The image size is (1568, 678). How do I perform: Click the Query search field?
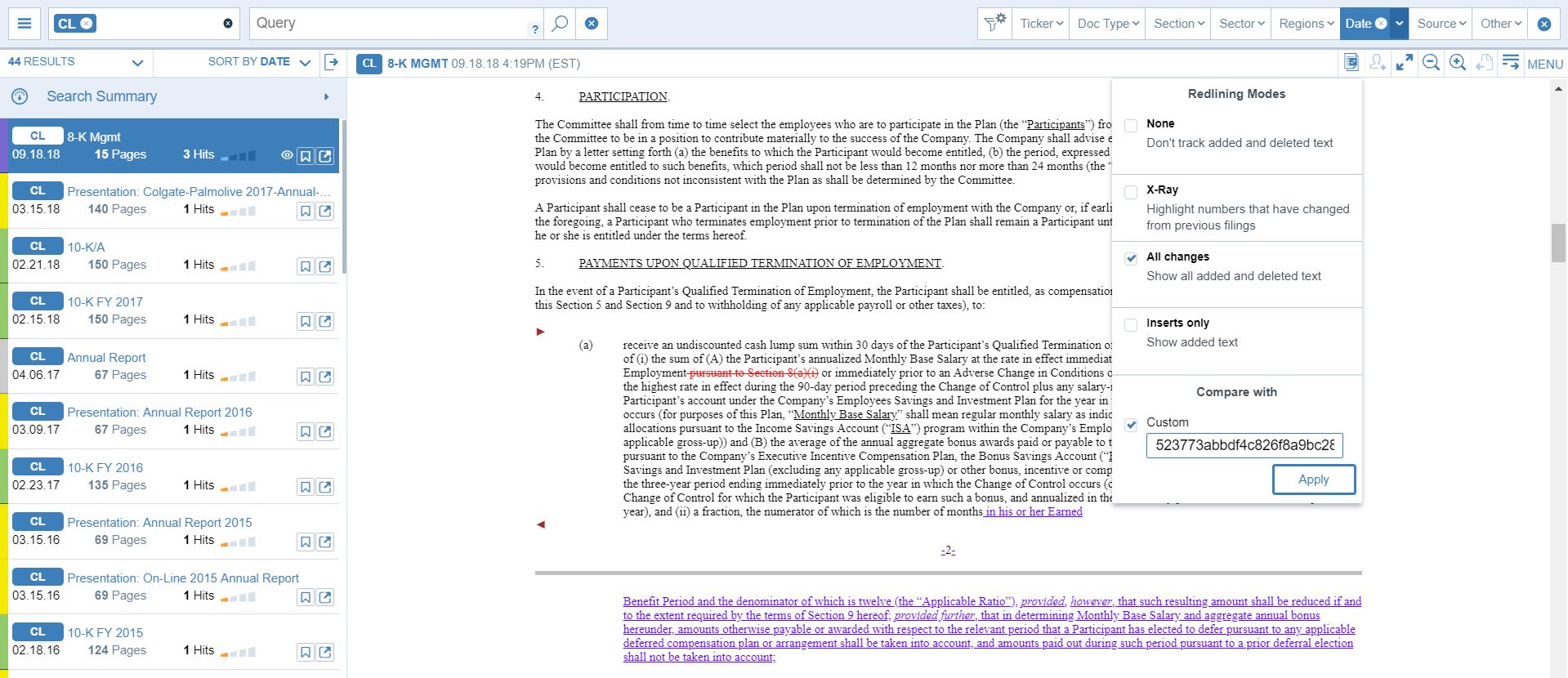(388, 24)
